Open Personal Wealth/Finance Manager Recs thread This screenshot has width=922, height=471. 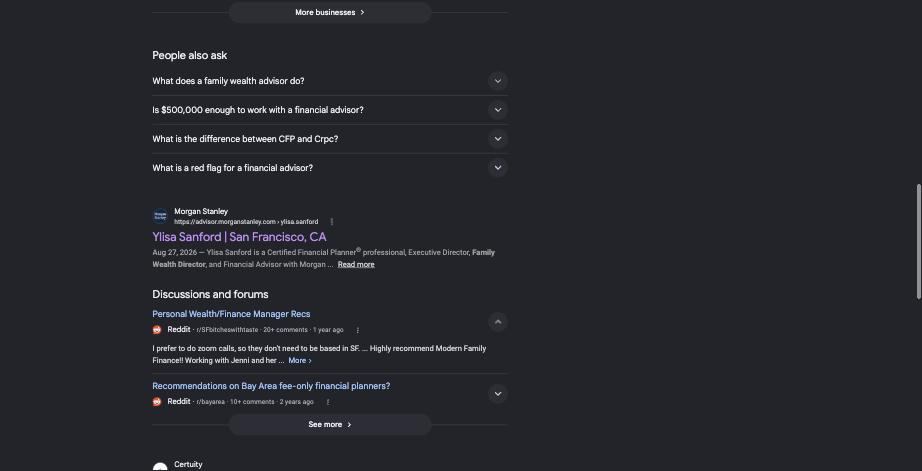click(231, 314)
